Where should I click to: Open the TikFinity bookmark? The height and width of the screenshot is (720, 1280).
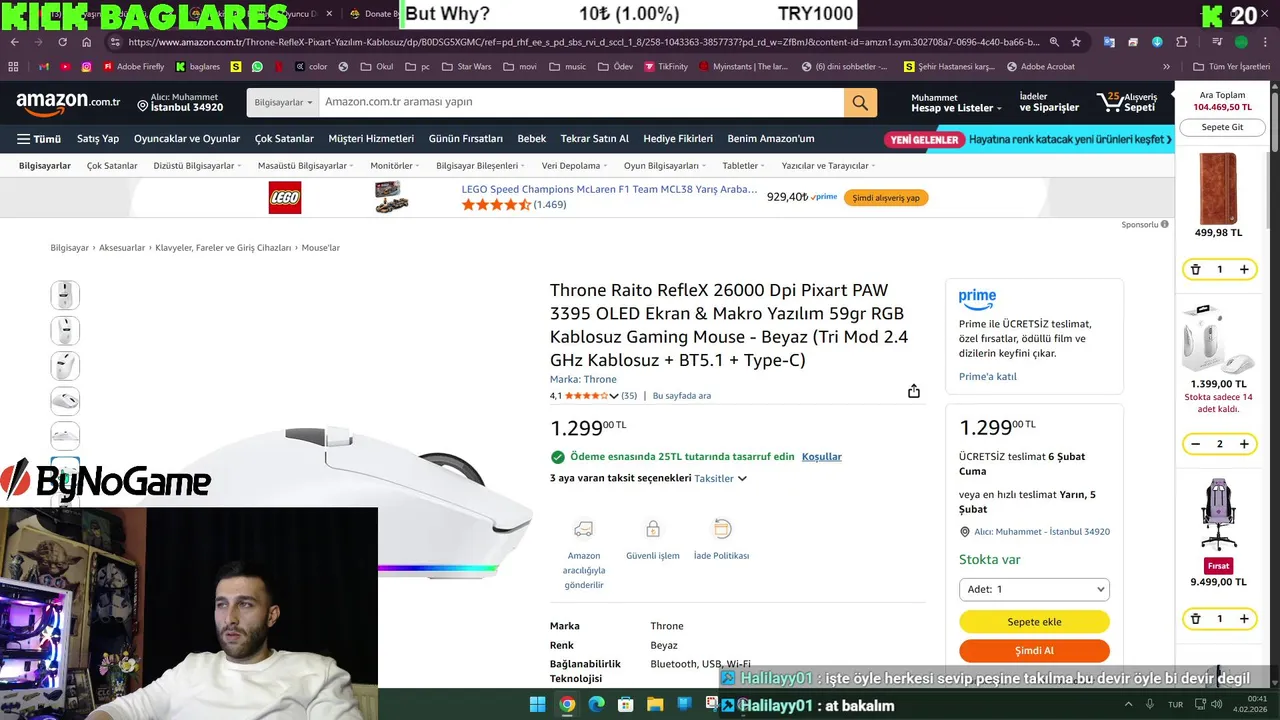click(666, 67)
